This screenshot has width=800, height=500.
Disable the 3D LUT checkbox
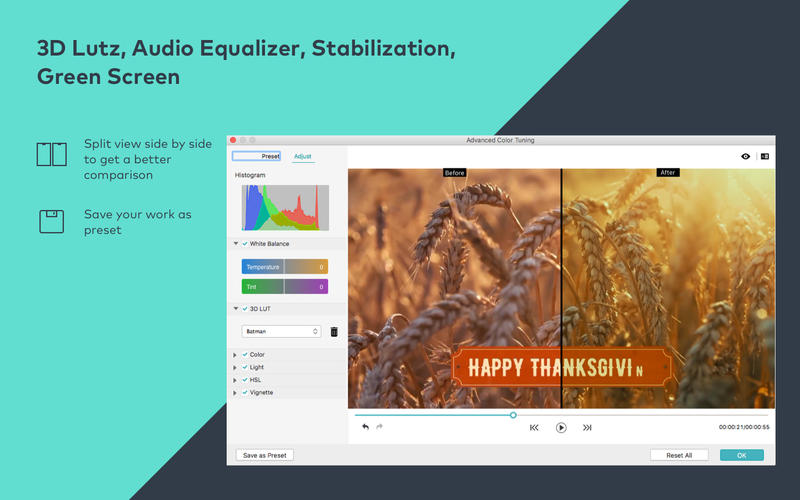tap(245, 309)
